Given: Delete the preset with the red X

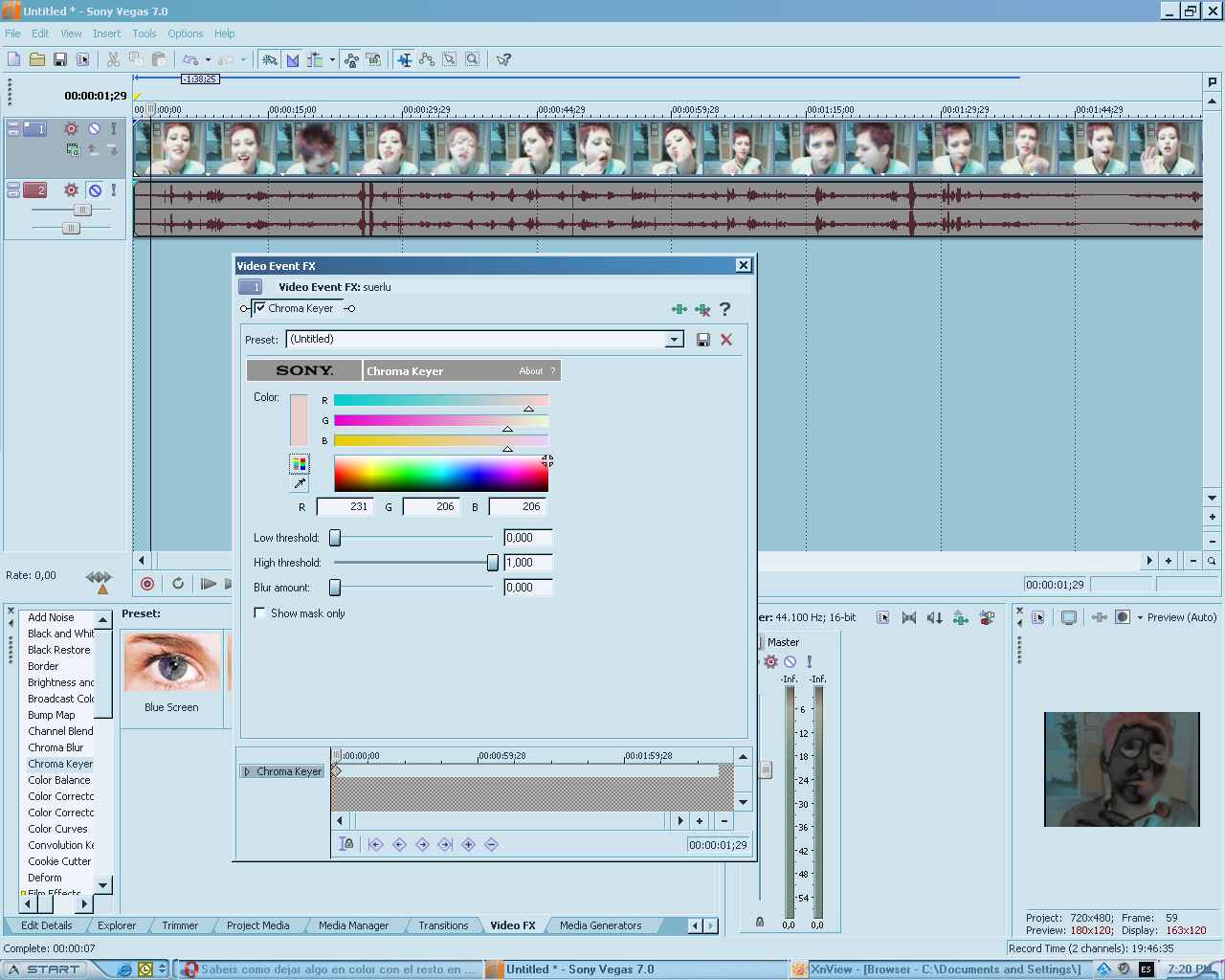Looking at the screenshot, I should pyautogui.click(x=726, y=340).
